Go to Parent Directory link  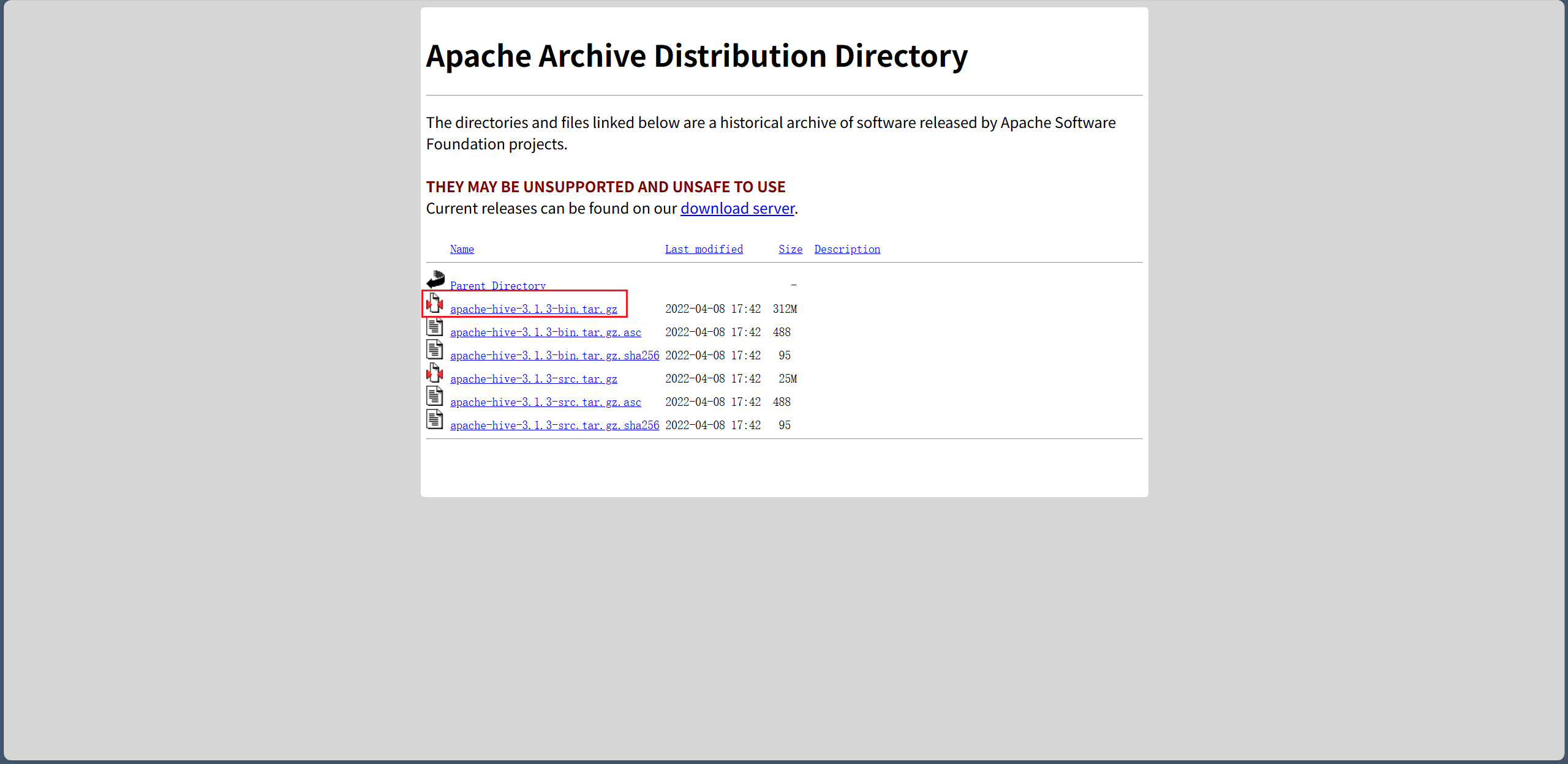(497, 286)
